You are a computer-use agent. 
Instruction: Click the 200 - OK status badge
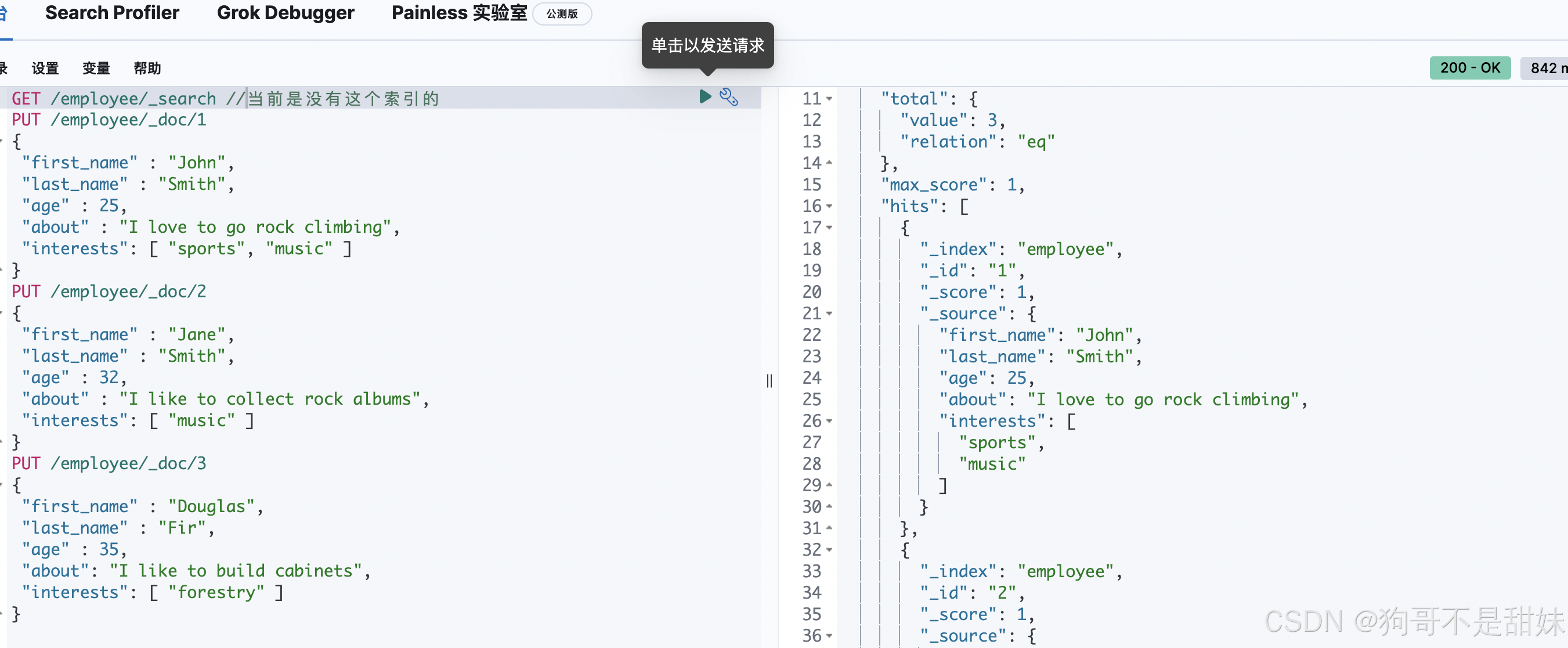point(1469,68)
